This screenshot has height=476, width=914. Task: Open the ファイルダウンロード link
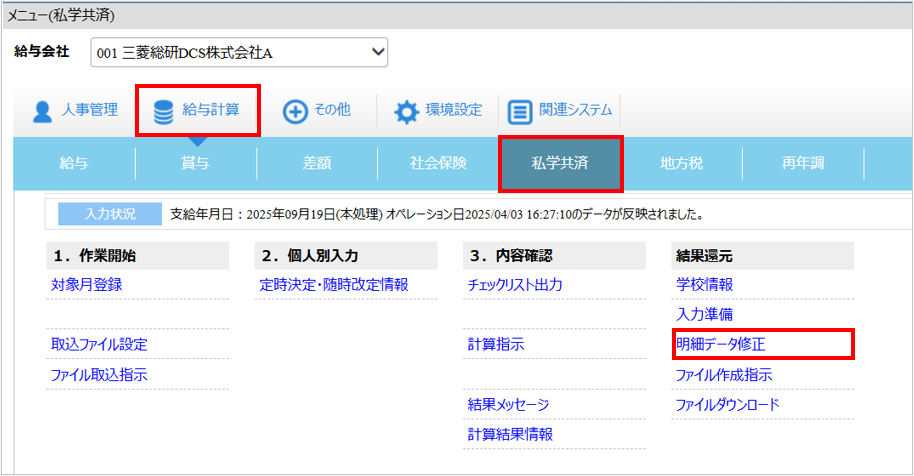[727, 404]
